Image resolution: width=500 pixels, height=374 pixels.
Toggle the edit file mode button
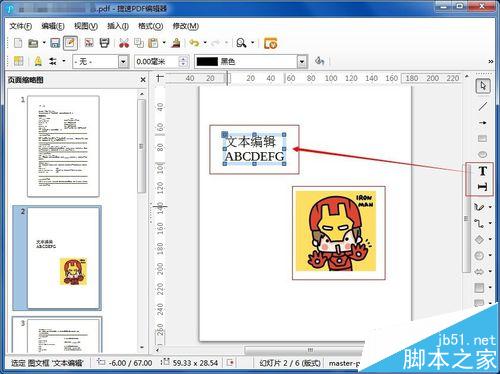[x=70, y=43]
